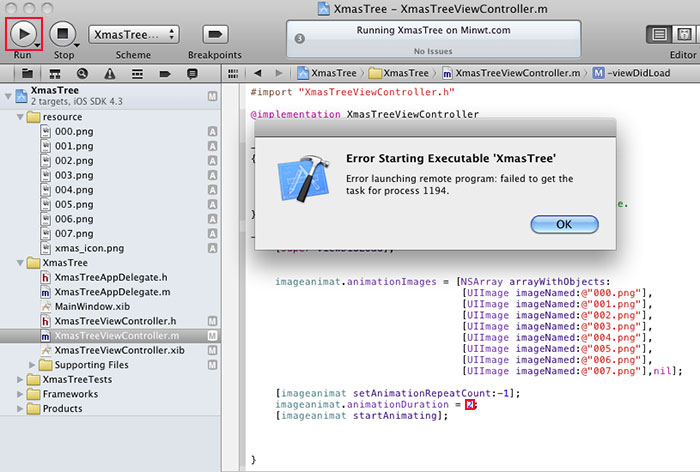The image size is (700, 472).
Task: Select the assistant editor view button
Action: 684,34
